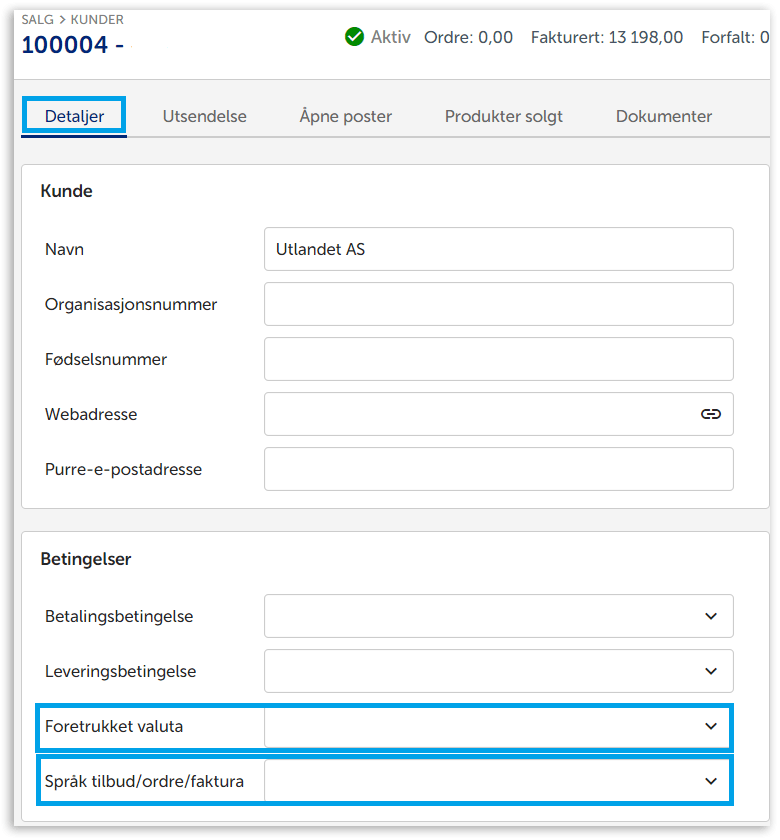Click SALG in the breadcrumb
Viewport: 780px width, 840px height.
[x=38, y=19]
